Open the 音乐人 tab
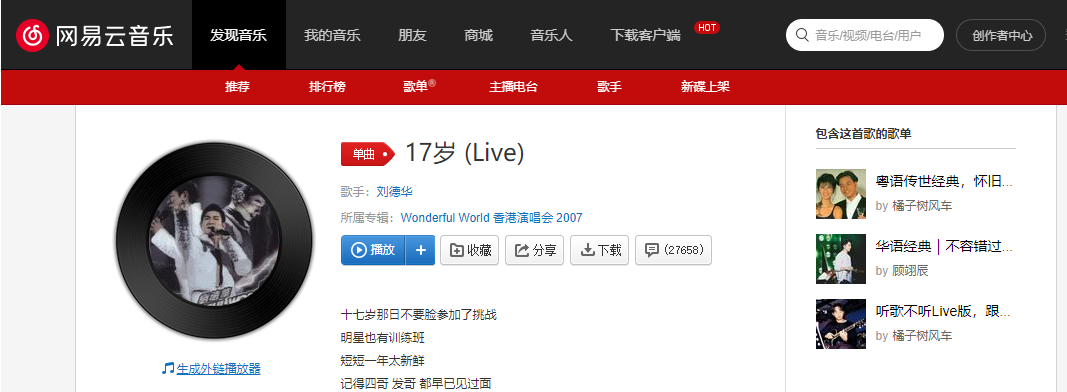 (x=551, y=35)
